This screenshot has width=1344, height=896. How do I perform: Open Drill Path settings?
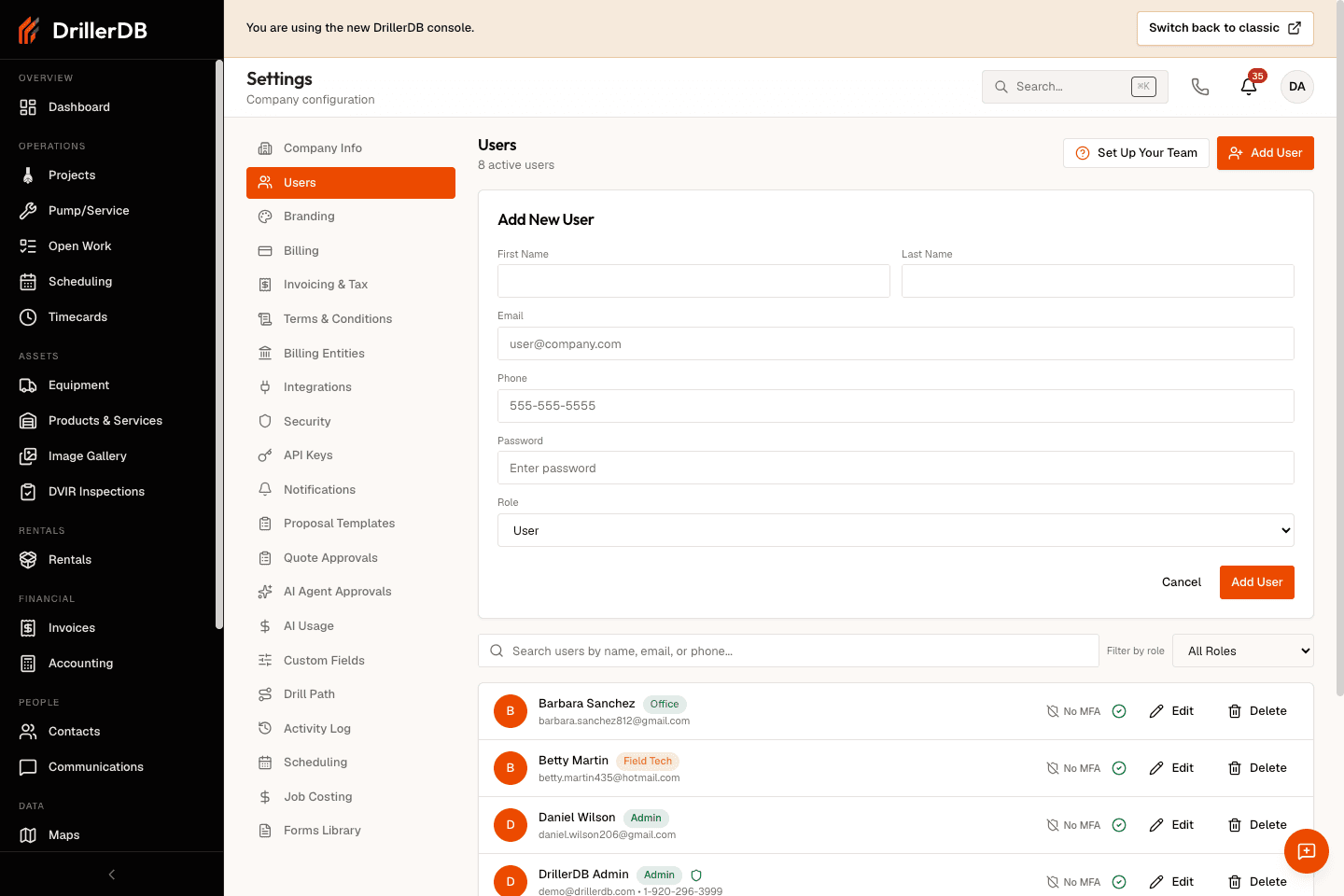351,694
